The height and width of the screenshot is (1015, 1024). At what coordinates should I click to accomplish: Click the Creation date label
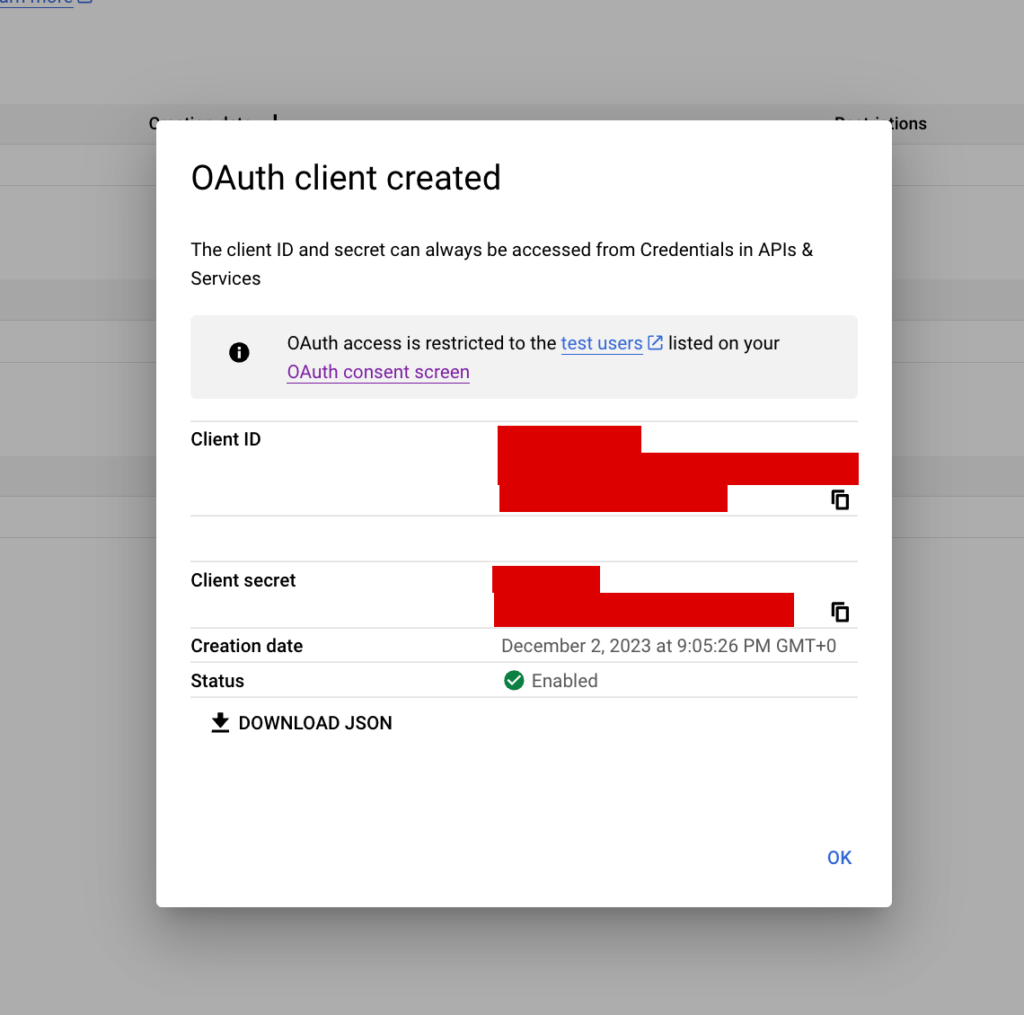247,646
